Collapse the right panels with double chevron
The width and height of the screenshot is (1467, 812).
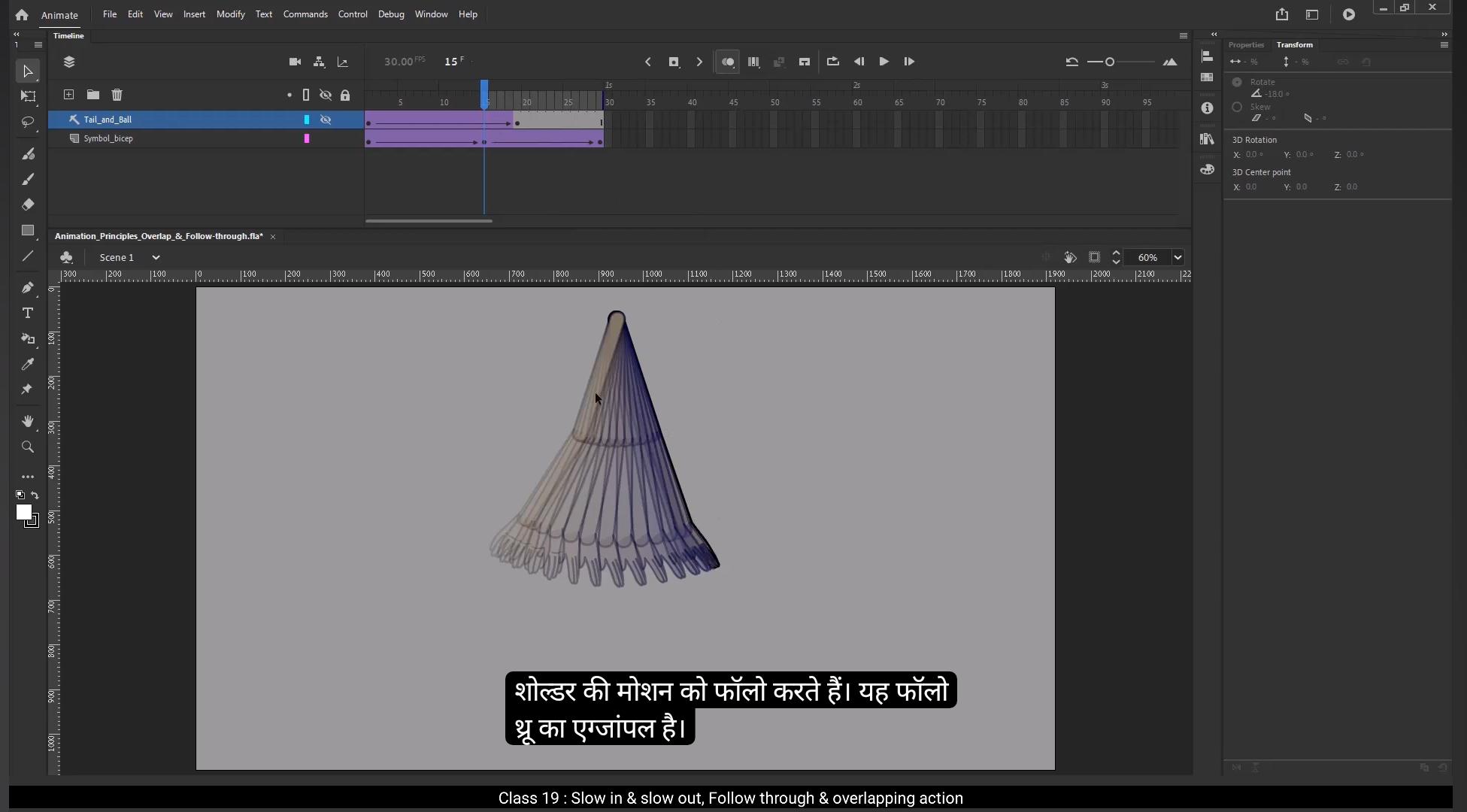1444,34
